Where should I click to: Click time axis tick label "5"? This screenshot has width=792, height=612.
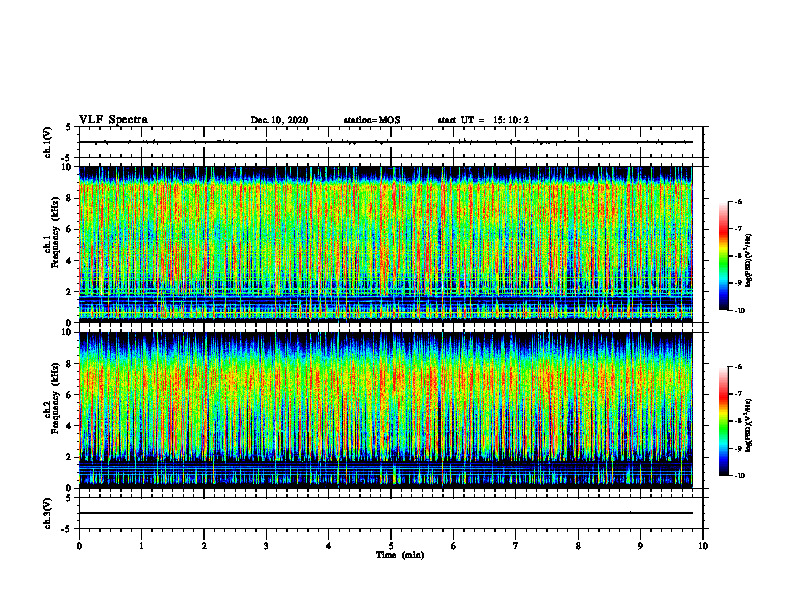coord(391,546)
